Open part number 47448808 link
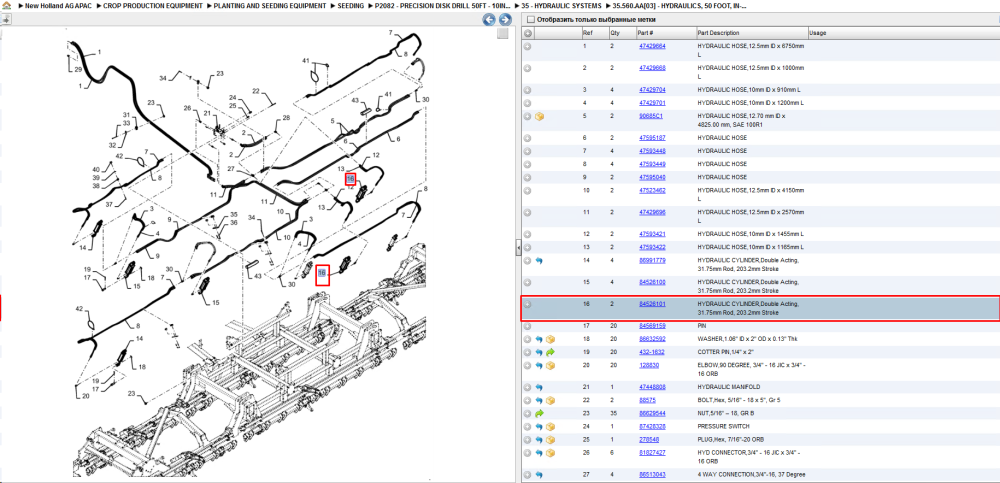1000x483 pixels. coord(652,387)
